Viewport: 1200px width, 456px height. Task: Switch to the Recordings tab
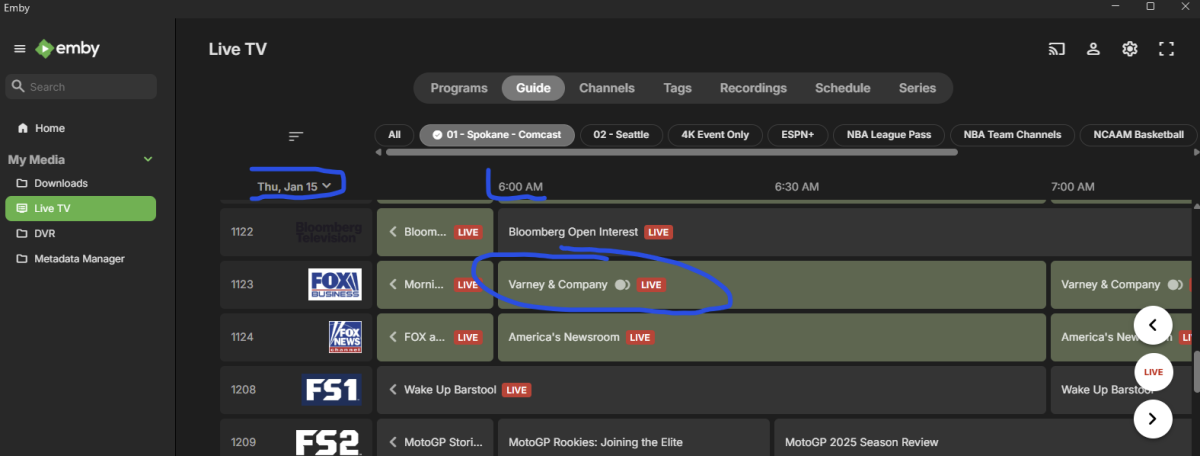point(753,88)
